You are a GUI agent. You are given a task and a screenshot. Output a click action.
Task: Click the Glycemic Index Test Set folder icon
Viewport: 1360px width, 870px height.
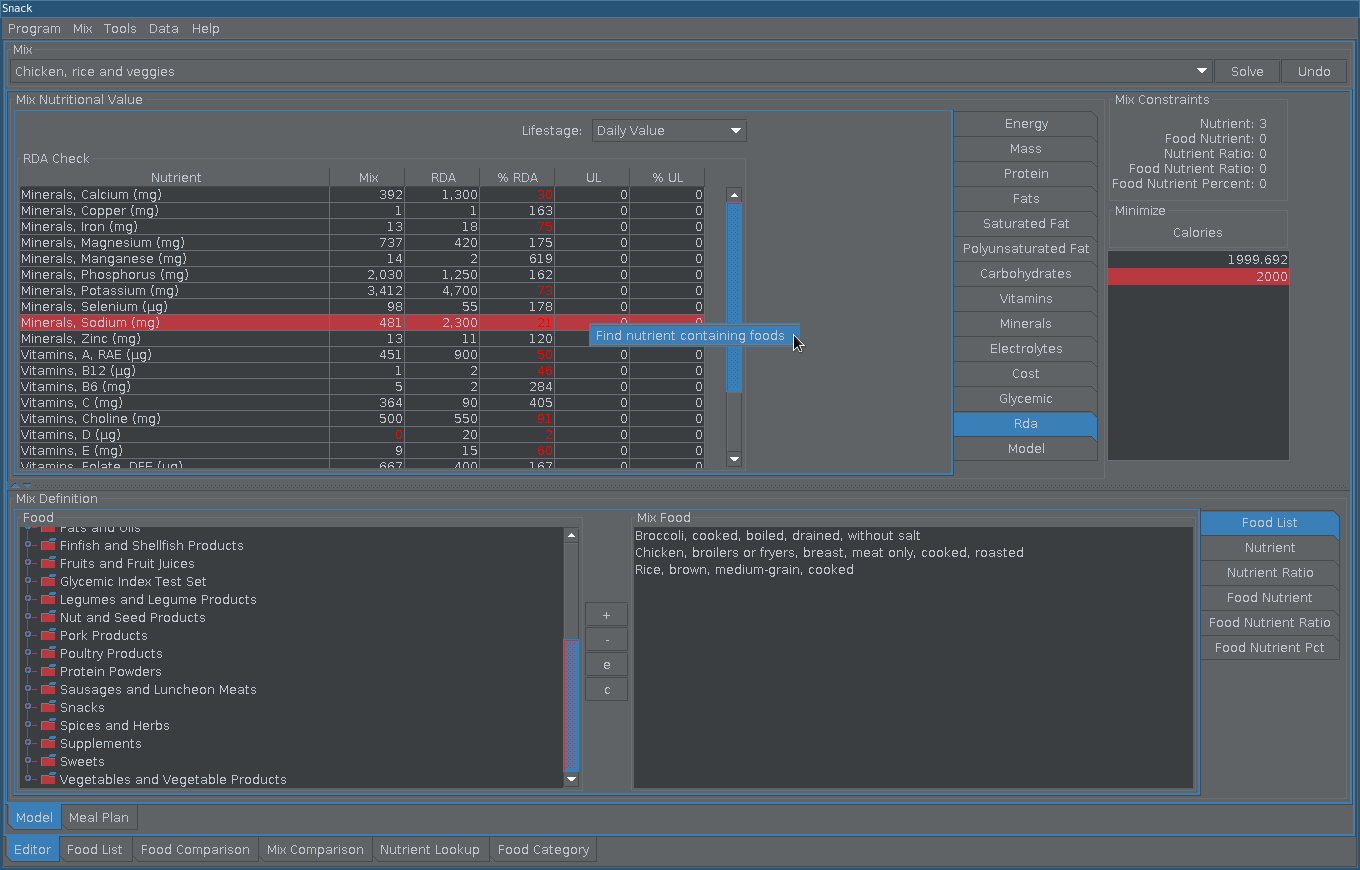pyautogui.click(x=47, y=581)
